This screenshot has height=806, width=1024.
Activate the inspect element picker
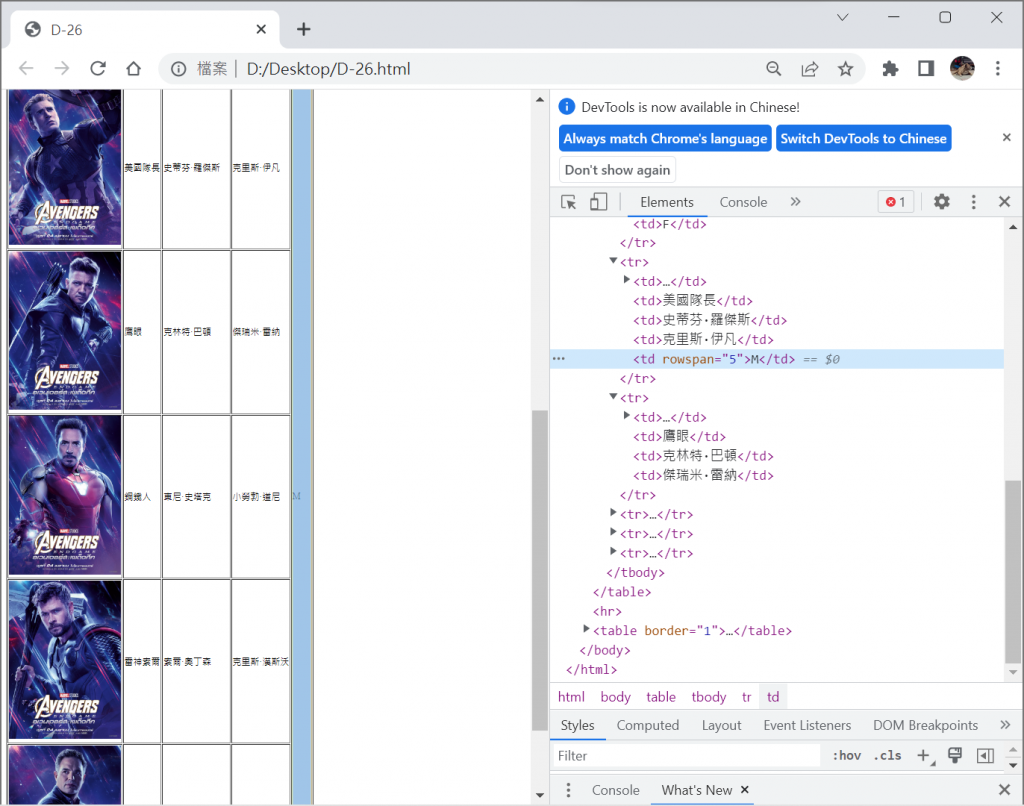pyautogui.click(x=569, y=202)
